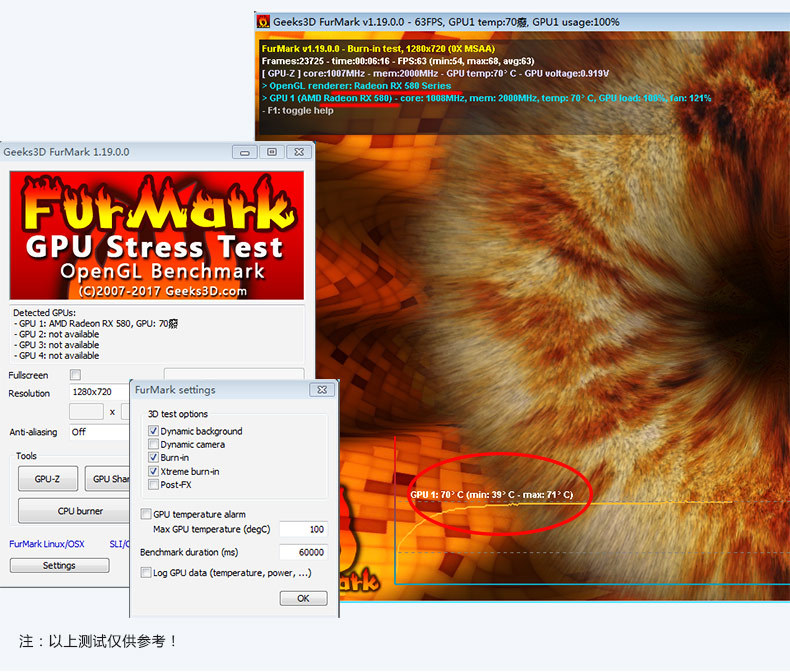Click the GPU 3: not available entry
This screenshot has height=672, width=790.
(56, 345)
